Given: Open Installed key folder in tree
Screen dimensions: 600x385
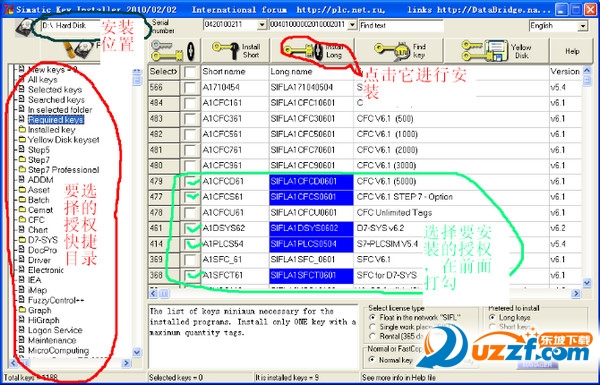Looking at the screenshot, I should click(x=51, y=130).
